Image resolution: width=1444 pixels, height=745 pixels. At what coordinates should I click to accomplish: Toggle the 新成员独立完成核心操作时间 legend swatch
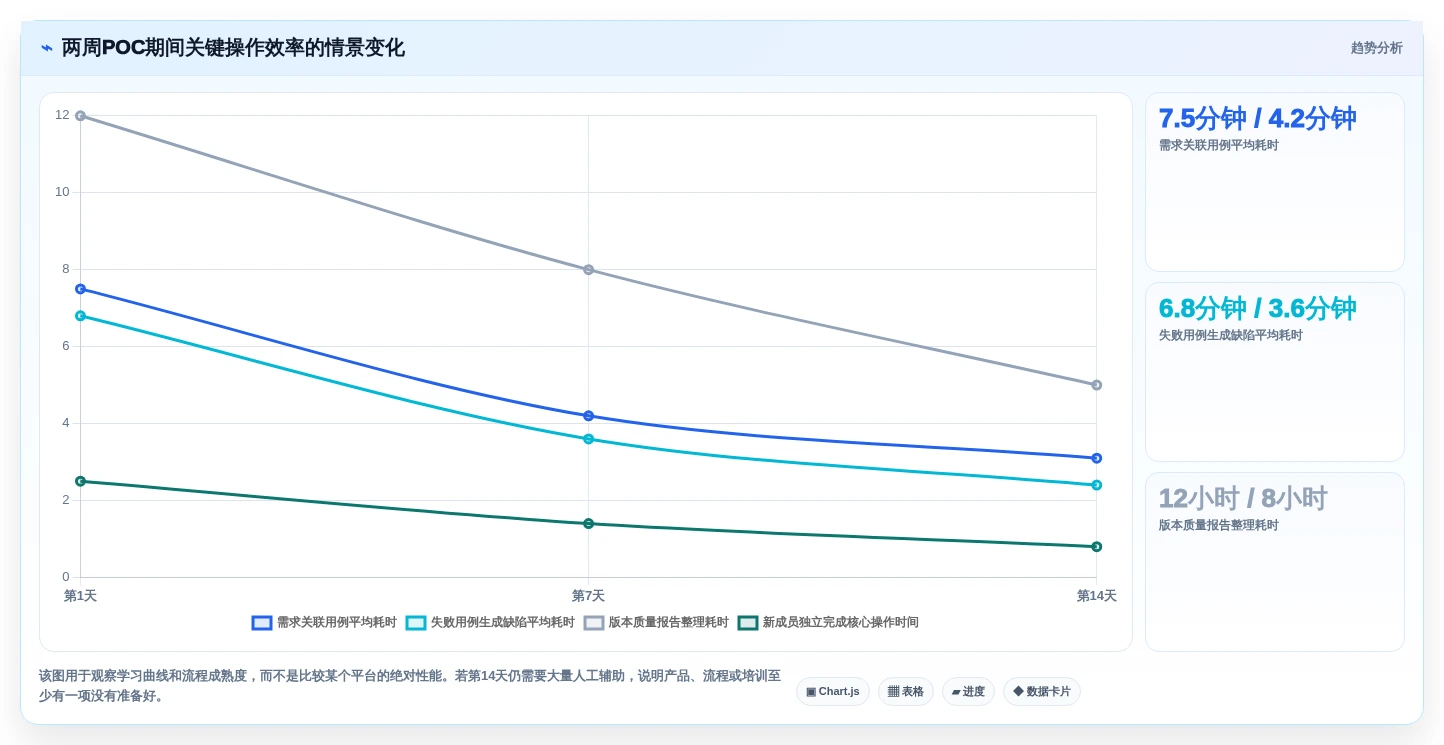coord(748,623)
